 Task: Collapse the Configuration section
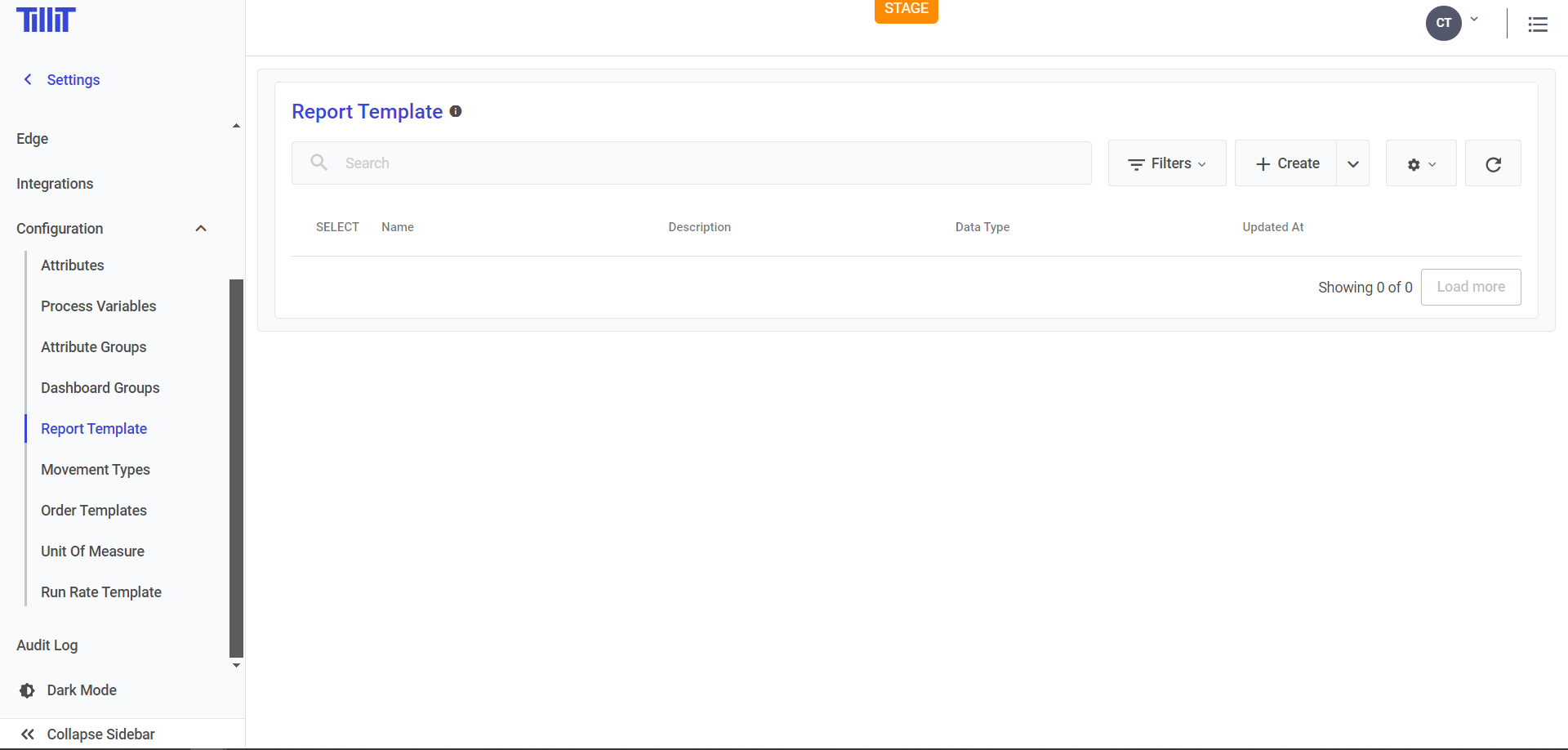point(201,229)
